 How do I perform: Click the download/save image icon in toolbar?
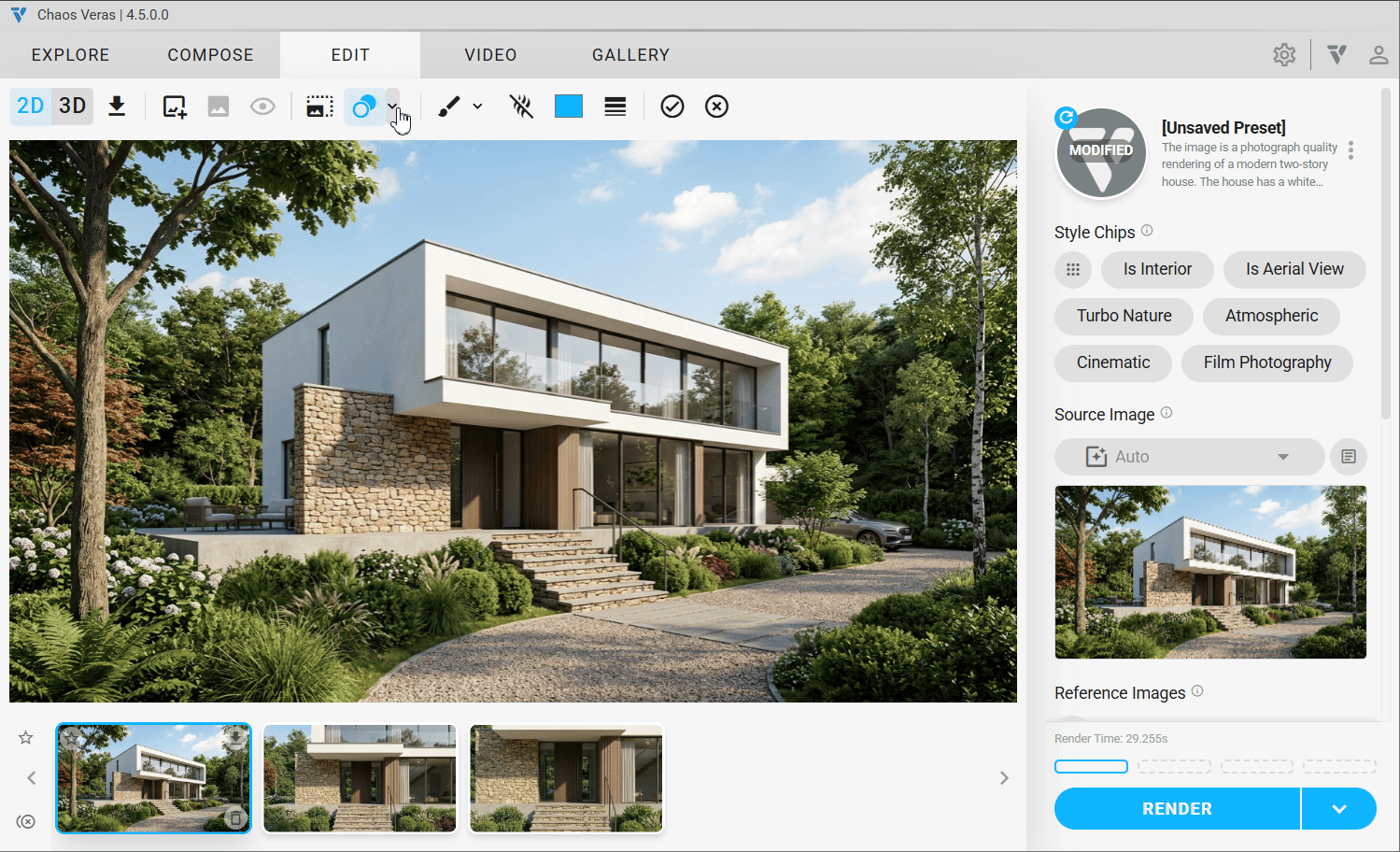117,106
